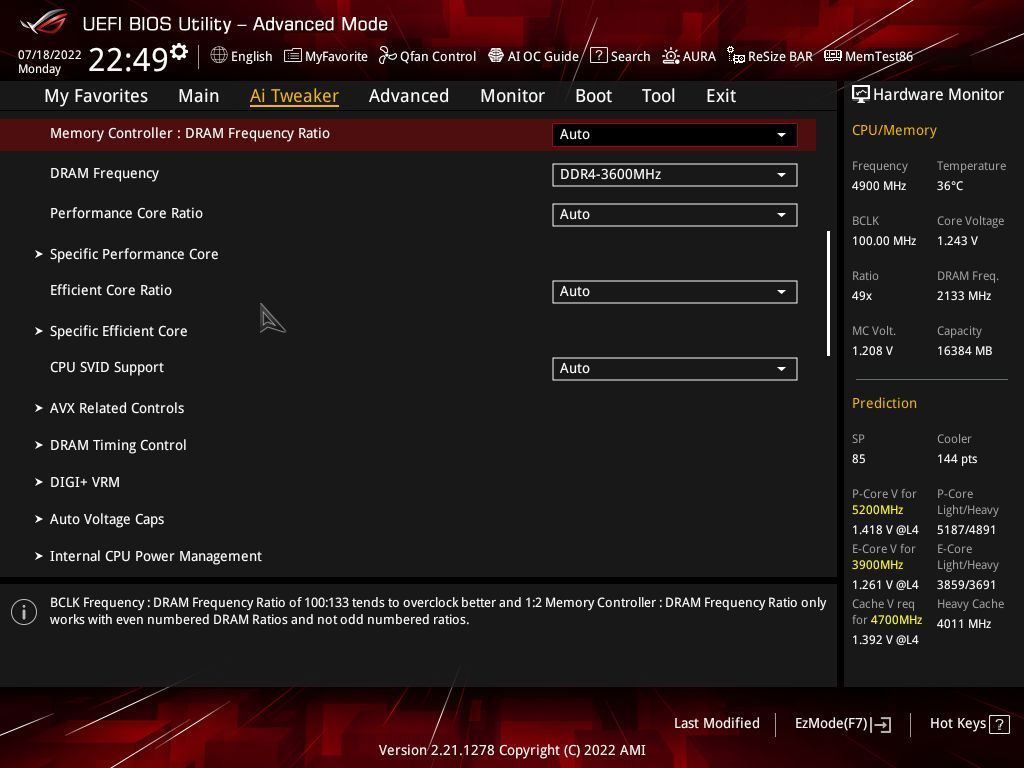
Task: Click the 16384 MB capacity value
Action: tap(965, 351)
